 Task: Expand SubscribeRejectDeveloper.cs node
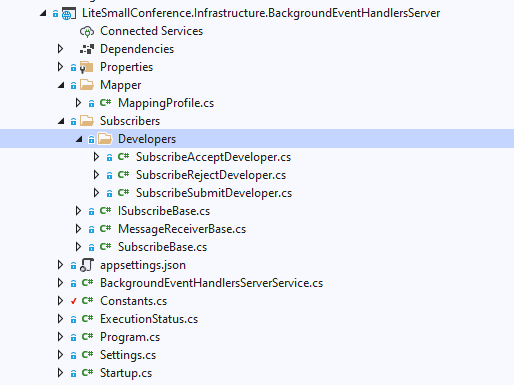tap(96, 175)
